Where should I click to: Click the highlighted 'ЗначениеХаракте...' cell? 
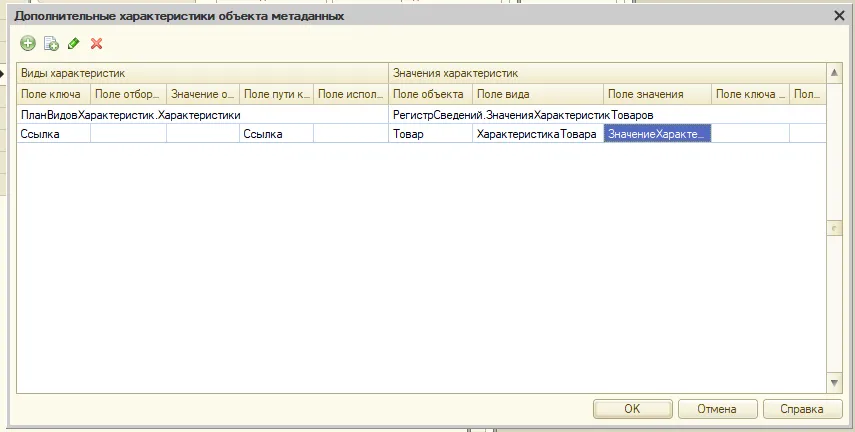pos(657,134)
